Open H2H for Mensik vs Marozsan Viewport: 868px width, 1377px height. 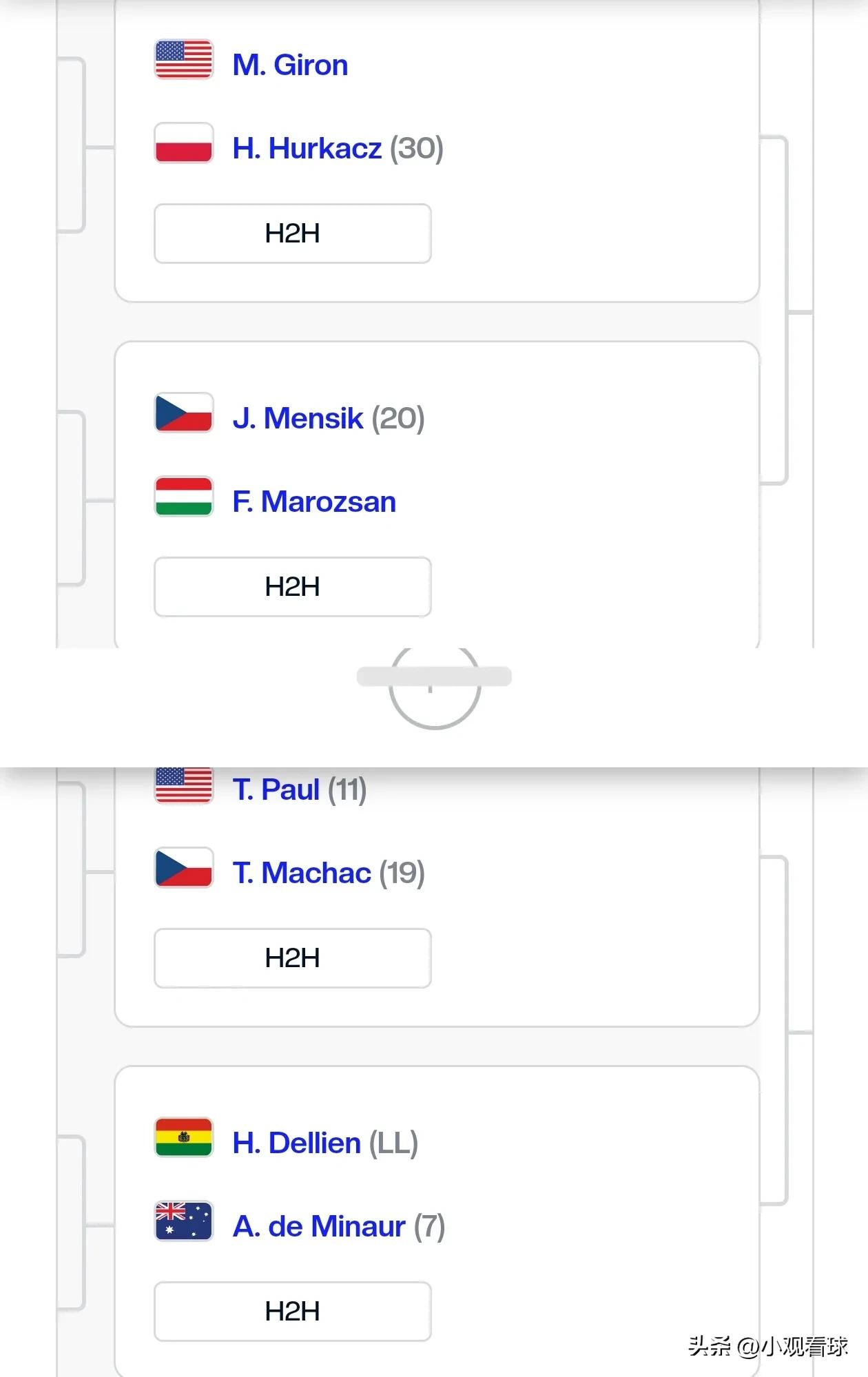pyautogui.click(x=293, y=587)
